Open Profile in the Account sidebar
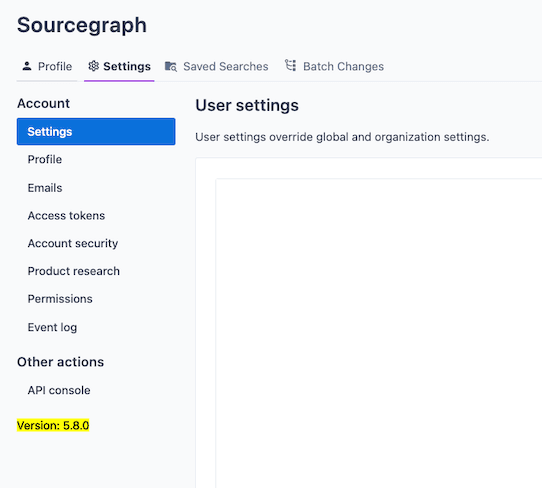Viewport: 542px width, 488px height. [x=45, y=159]
